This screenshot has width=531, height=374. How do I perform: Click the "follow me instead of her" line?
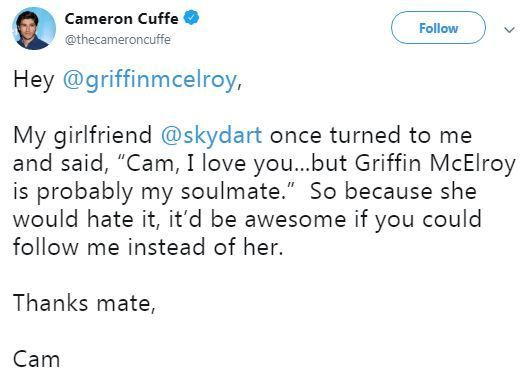click(148, 247)
